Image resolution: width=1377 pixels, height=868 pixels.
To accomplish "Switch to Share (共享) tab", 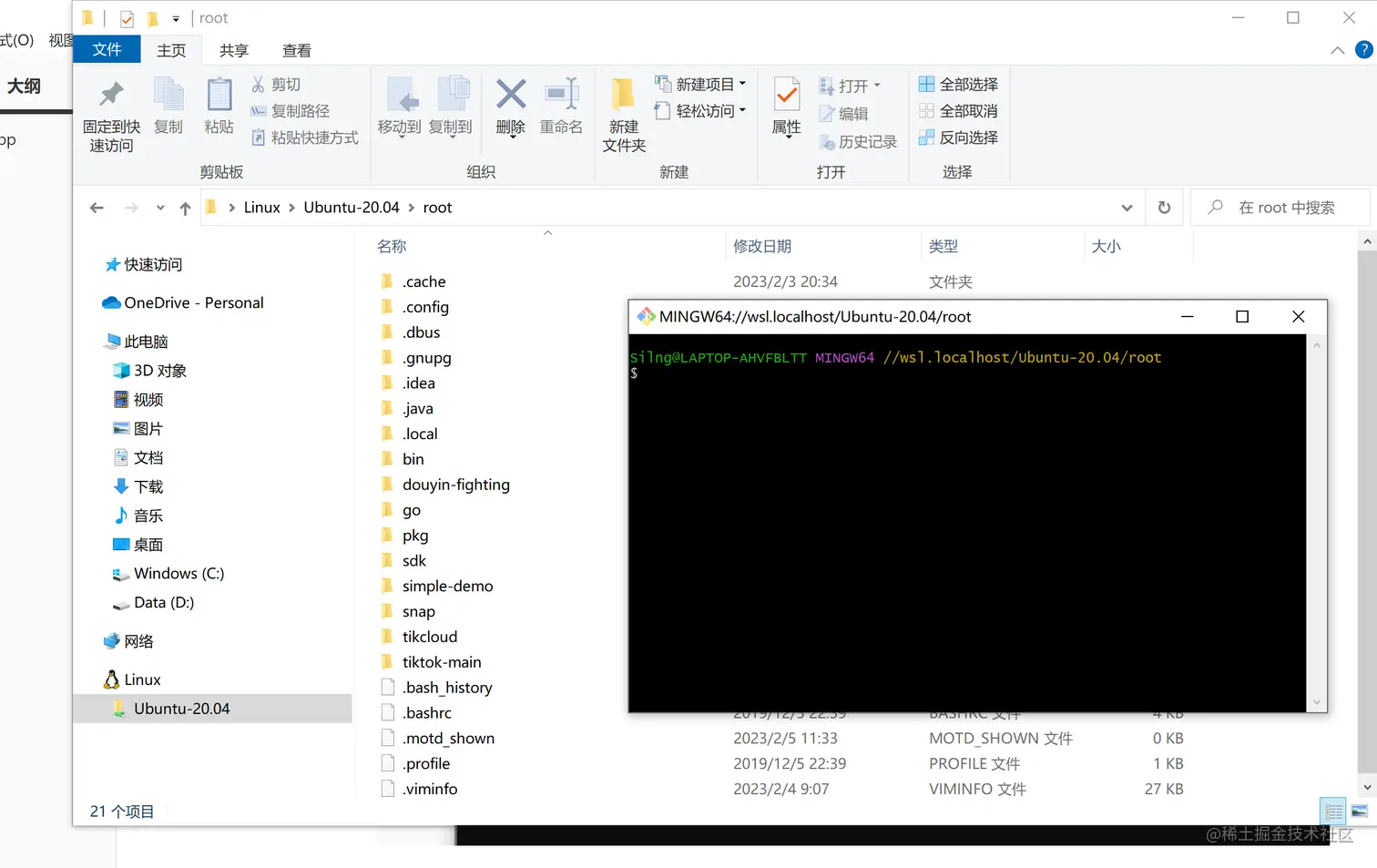I will [x=234, y=50].
